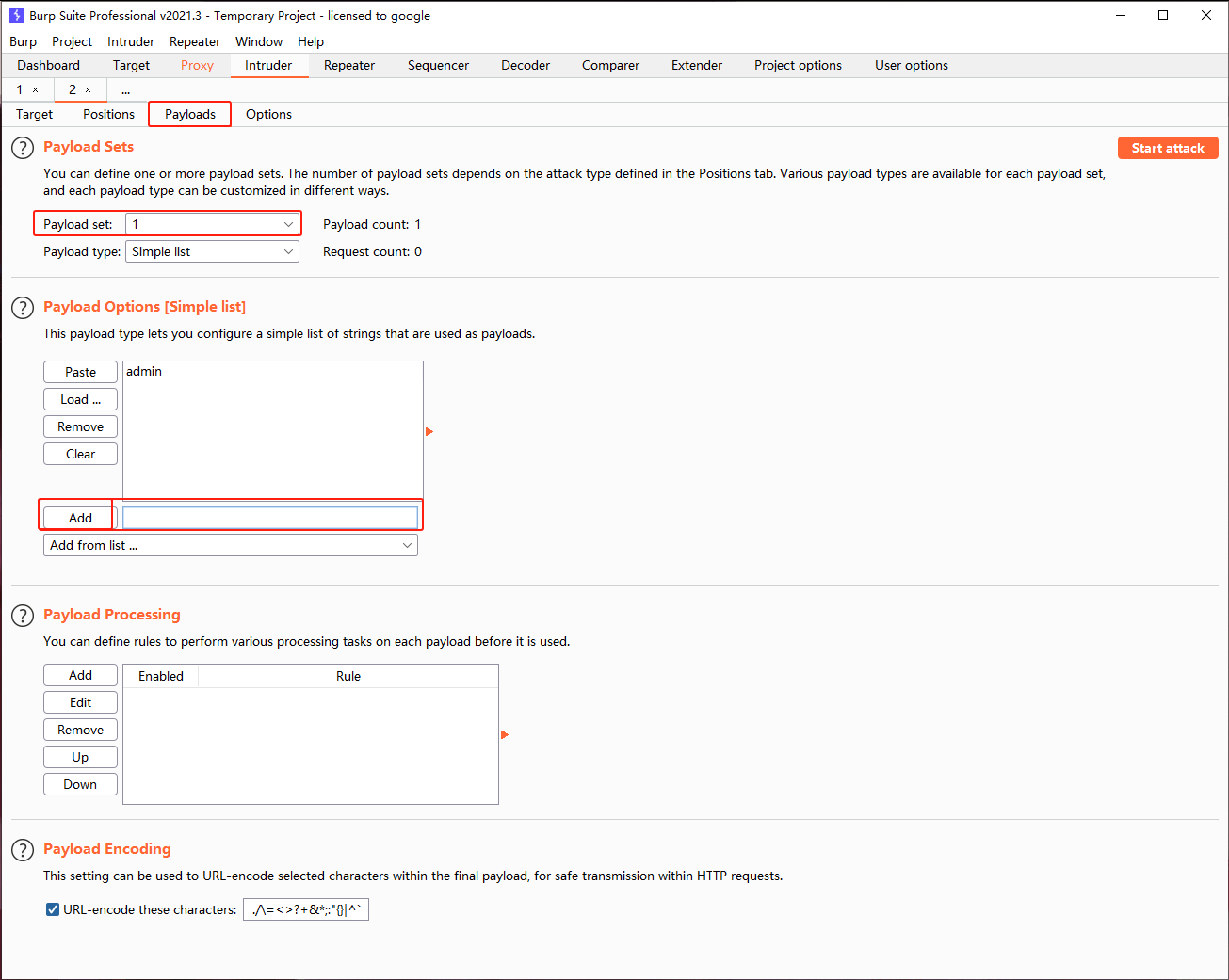
Task: Open help for Payload Options section
Action: 22,308
